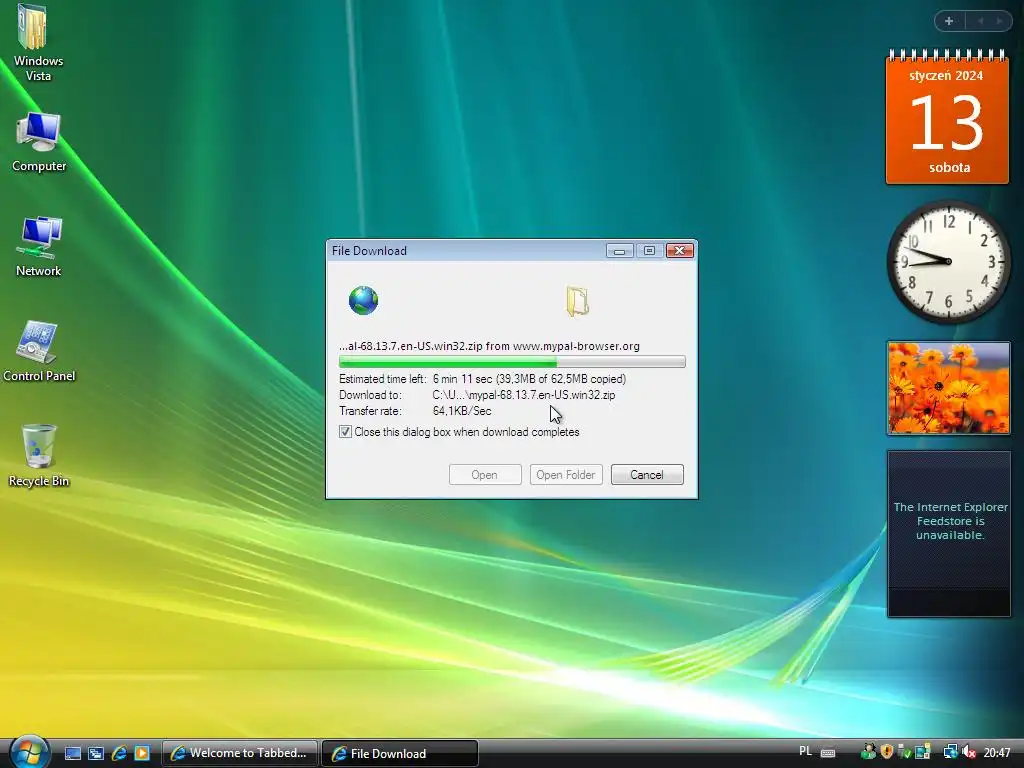Click the Windows Security shield tray icon

886,752
